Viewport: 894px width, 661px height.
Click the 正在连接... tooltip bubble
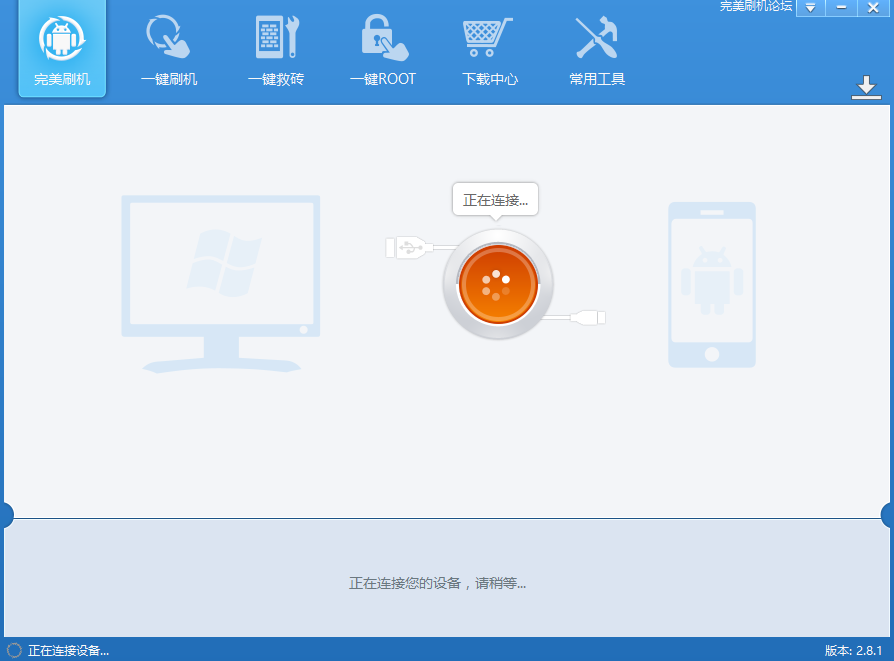pos(495,200)
